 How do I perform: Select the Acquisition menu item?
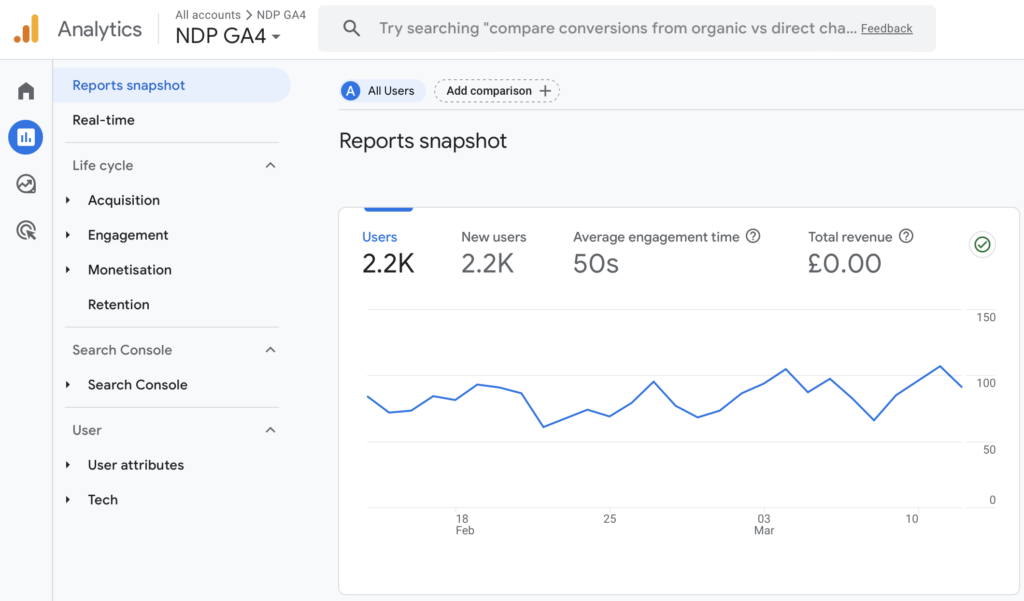pos(123,200)
